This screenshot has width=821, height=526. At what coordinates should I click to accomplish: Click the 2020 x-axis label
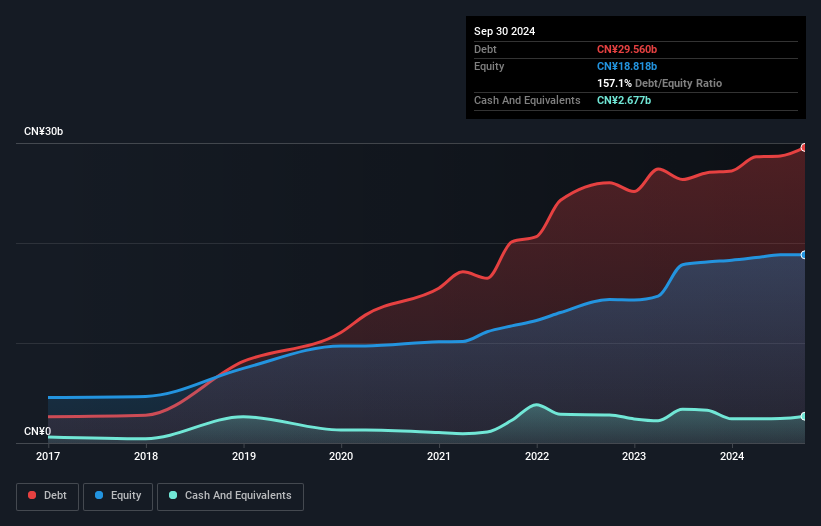click(341, 456)
